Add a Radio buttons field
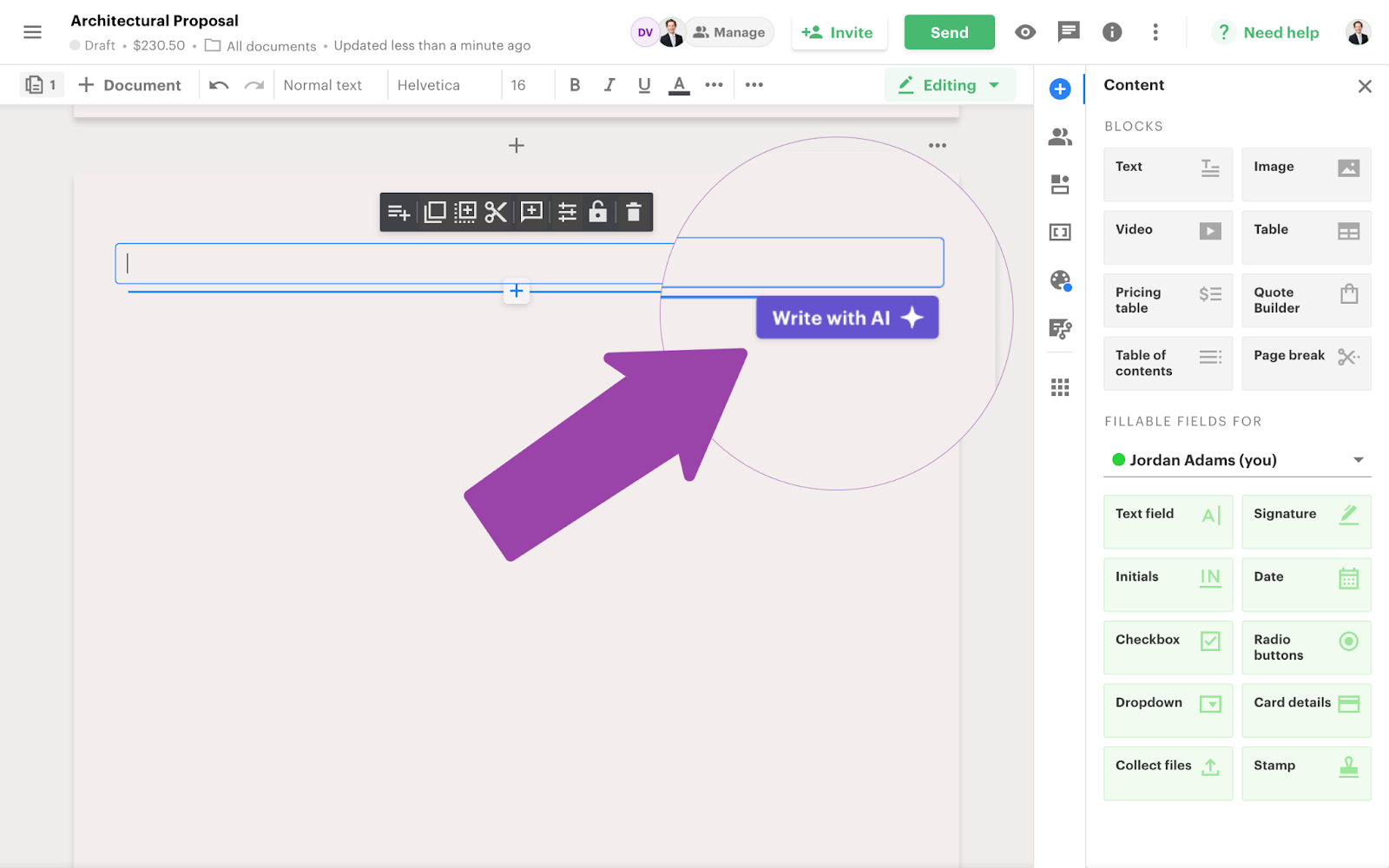 tap(1306, 648)
